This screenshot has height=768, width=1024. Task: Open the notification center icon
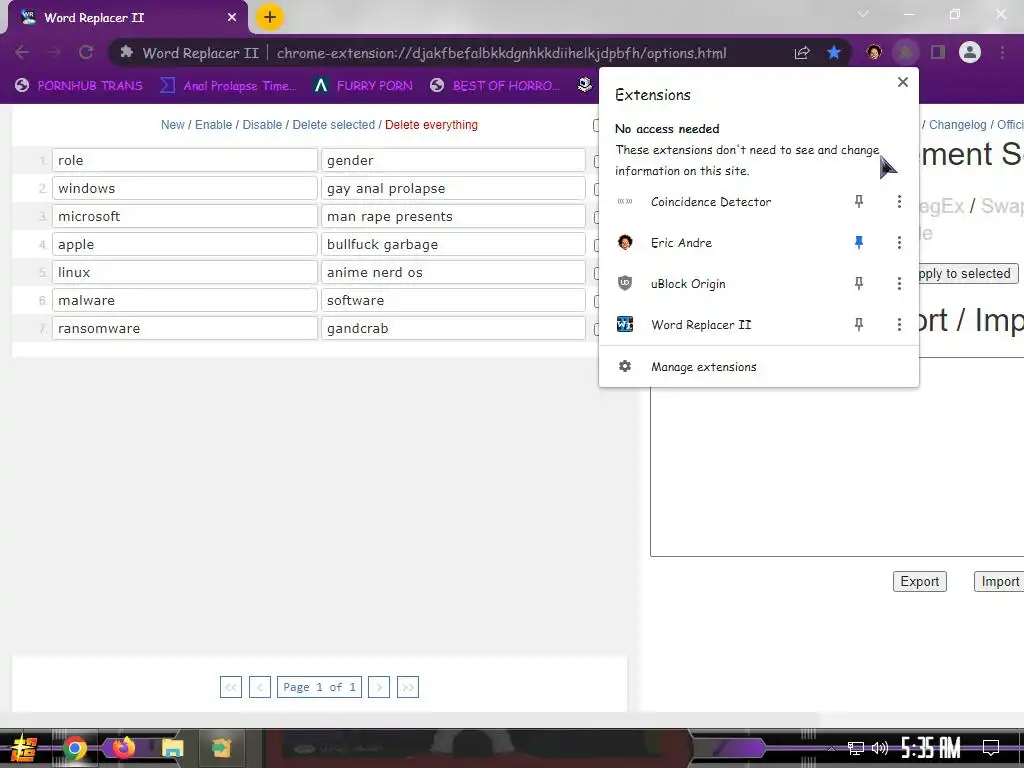click(991, 748)
